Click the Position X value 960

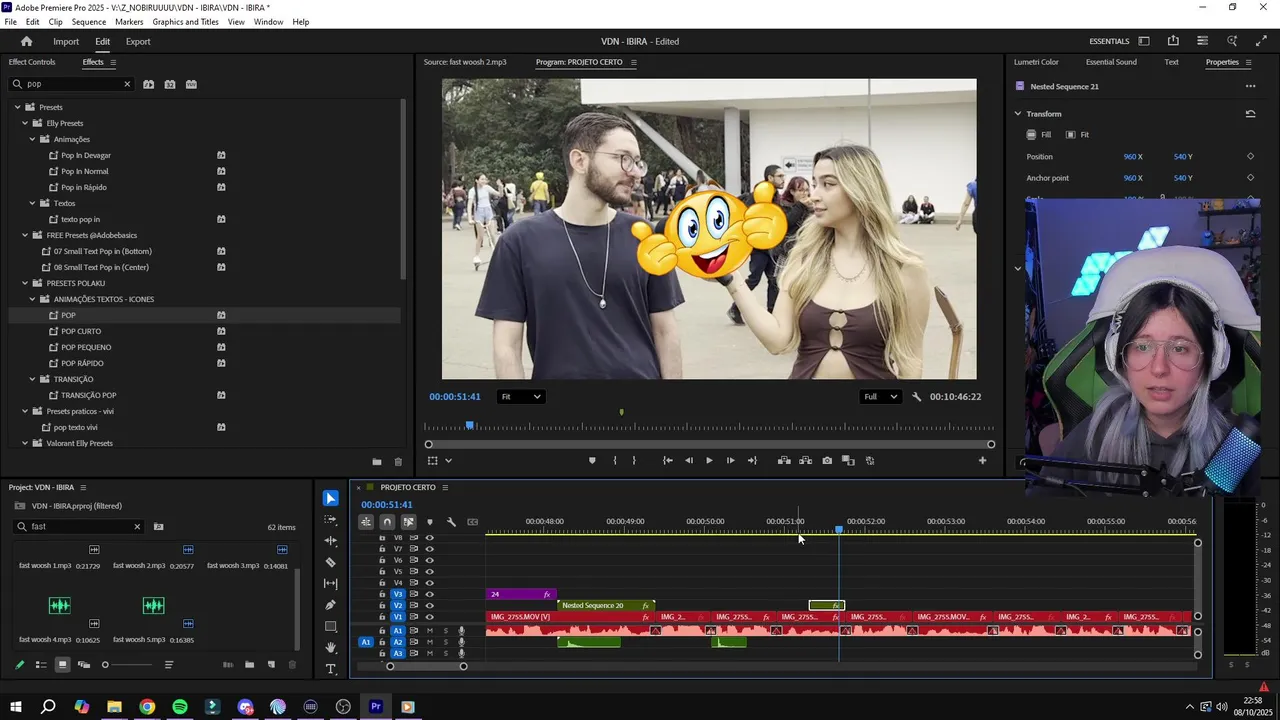(x=1129, y=157)
